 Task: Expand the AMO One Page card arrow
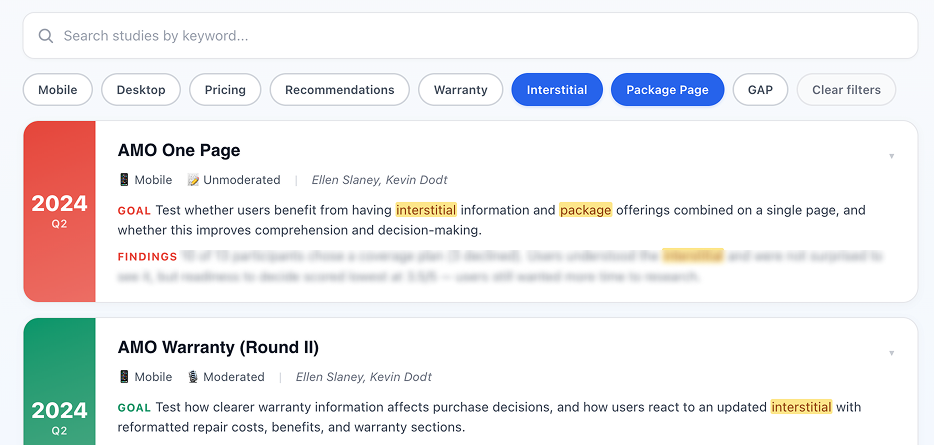[891, 156]
